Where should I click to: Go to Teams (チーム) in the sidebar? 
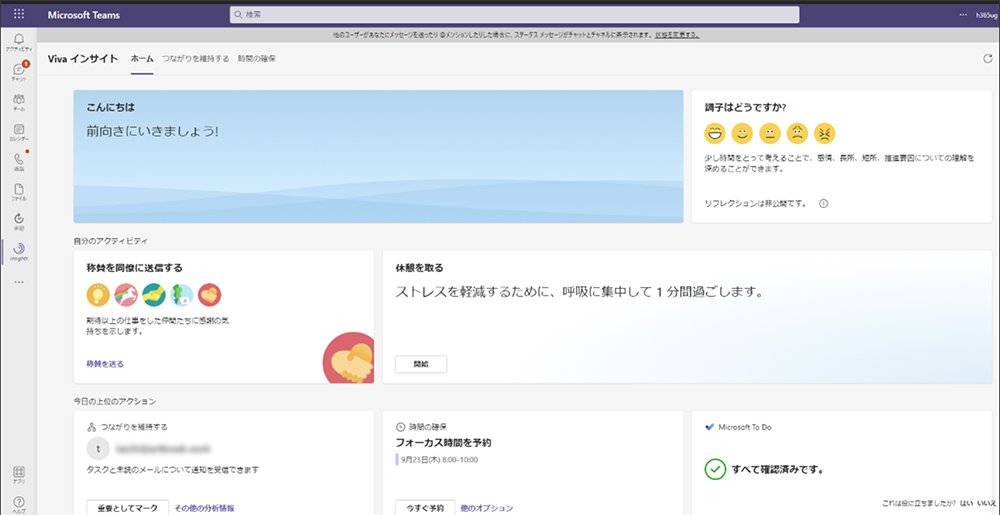[18, 102]
